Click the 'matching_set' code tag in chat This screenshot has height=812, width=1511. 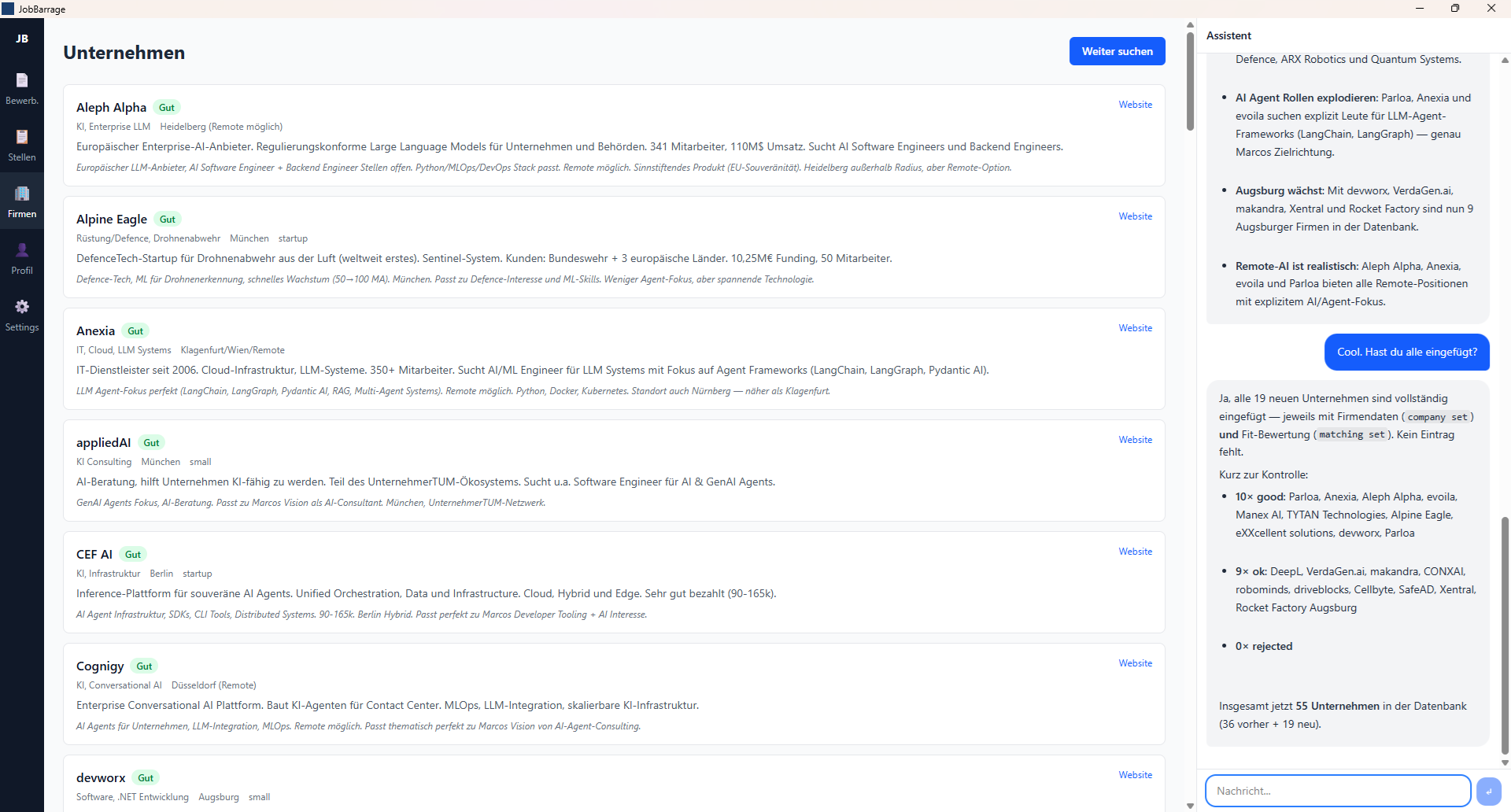[x=1351, y=434]
